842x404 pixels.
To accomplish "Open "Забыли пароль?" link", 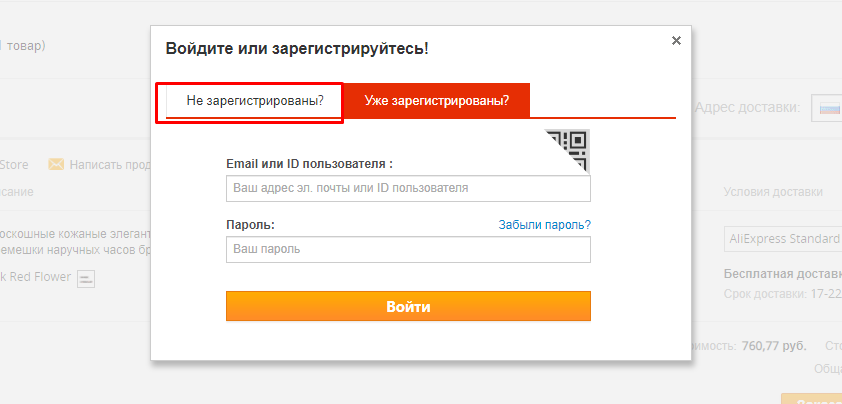I will click(544, 225).
